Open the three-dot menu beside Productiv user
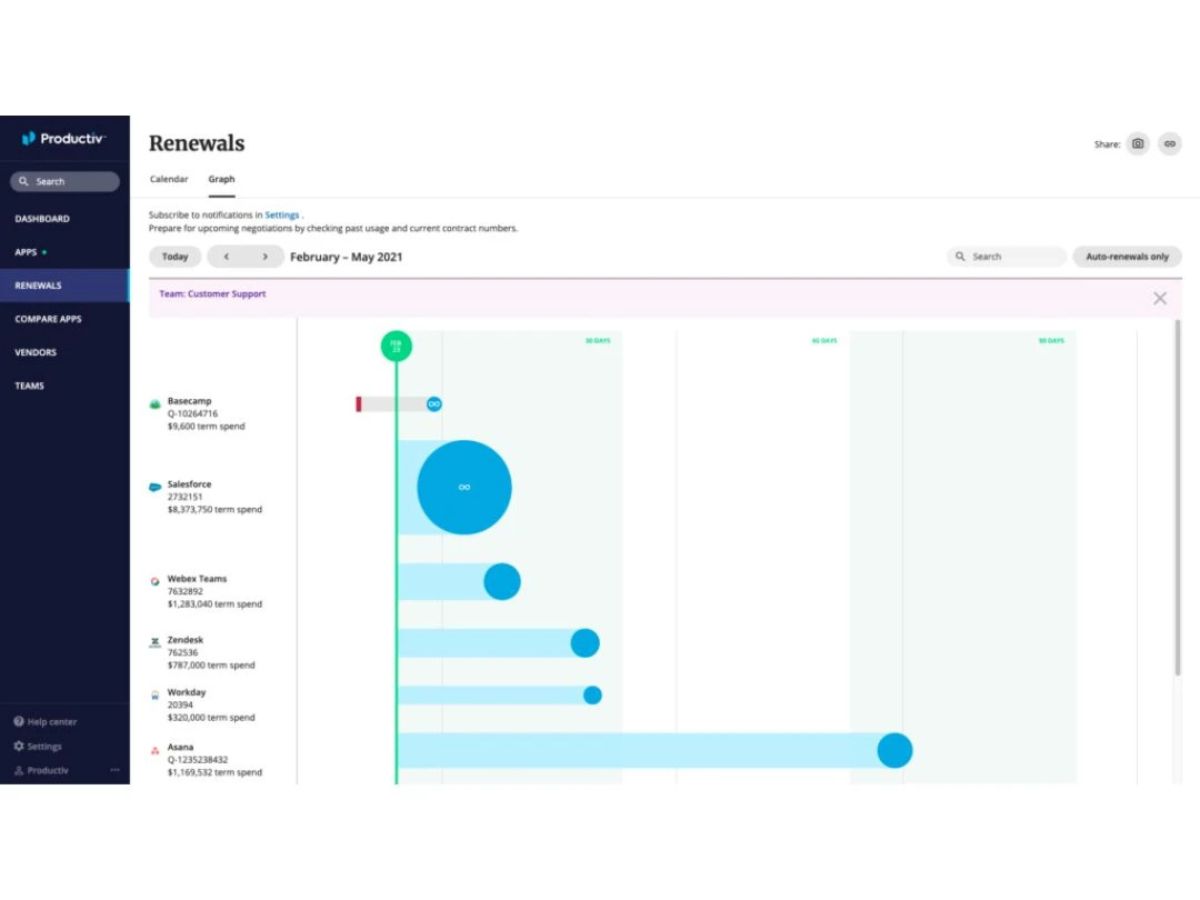The image size is (1200, 900). (115, 770)
